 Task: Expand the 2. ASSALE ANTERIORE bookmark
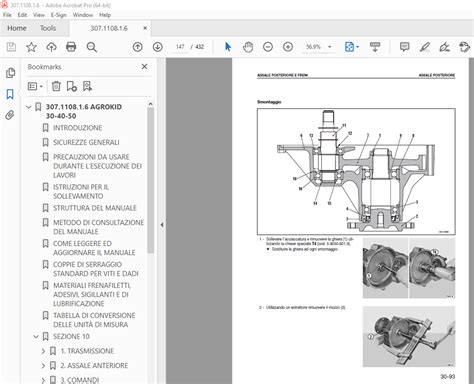(43, 366)
